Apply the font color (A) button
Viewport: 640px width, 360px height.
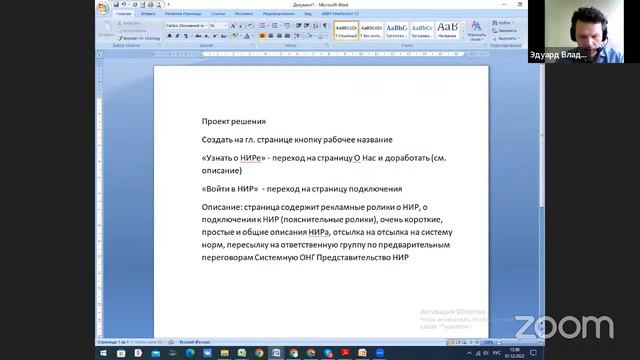click(247, 36)
